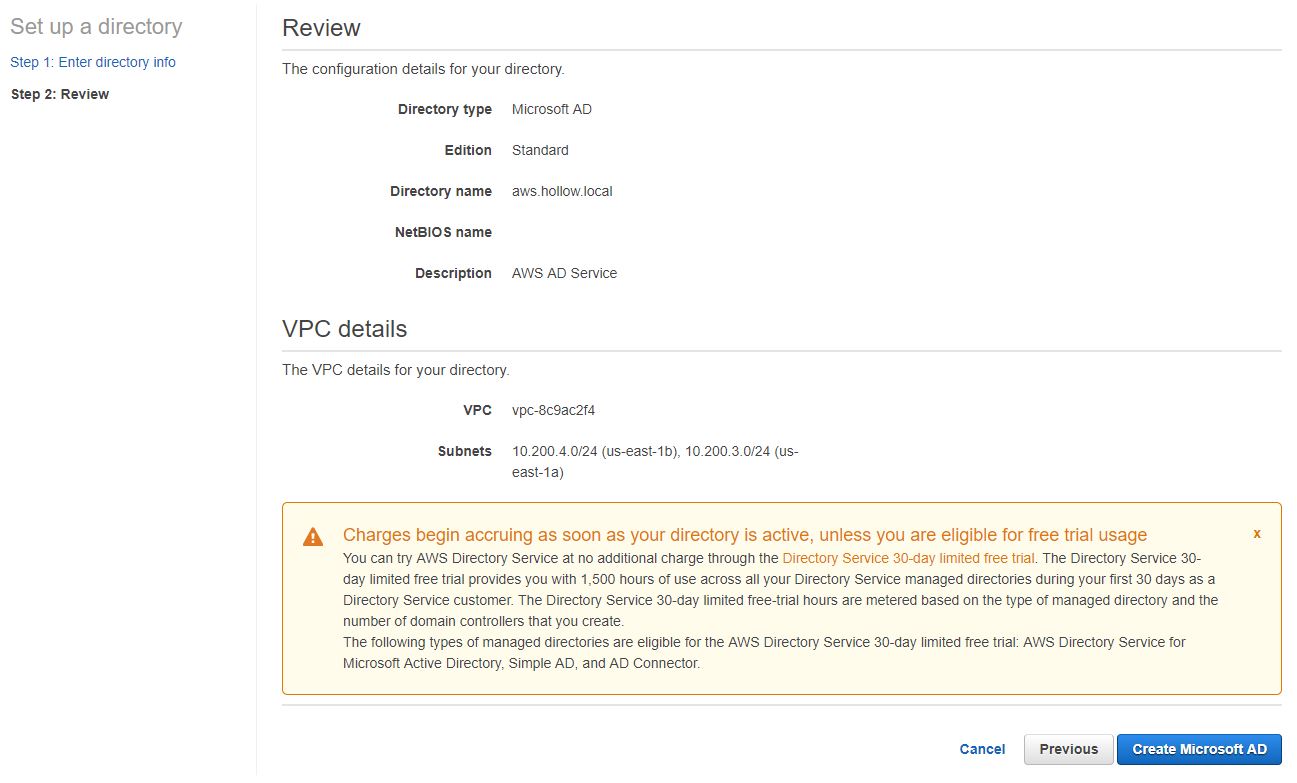Click the VPC details section heading
The width and height of the screenshot is (1297, 783).
tap(344, 329)
